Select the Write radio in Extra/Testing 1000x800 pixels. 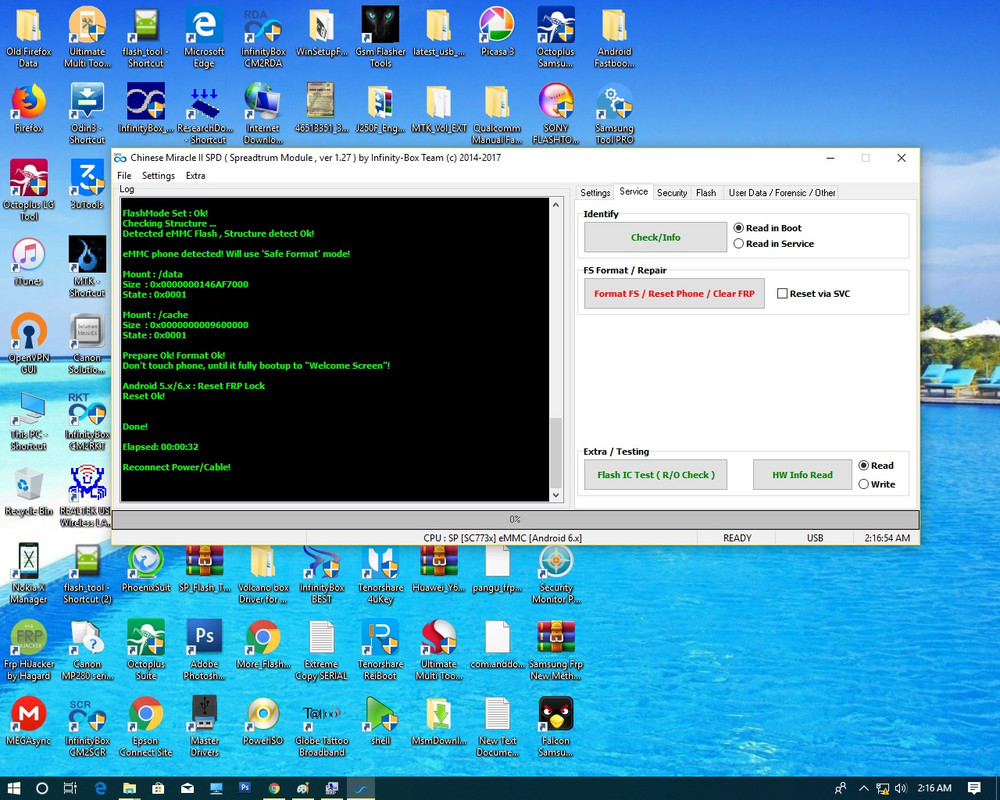pyautogui.click(x=864, y=484)
